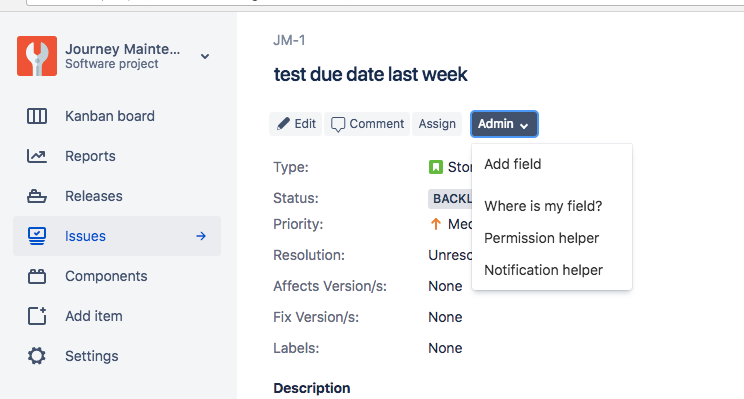Add a Comment to the issue

coord(367,124)
